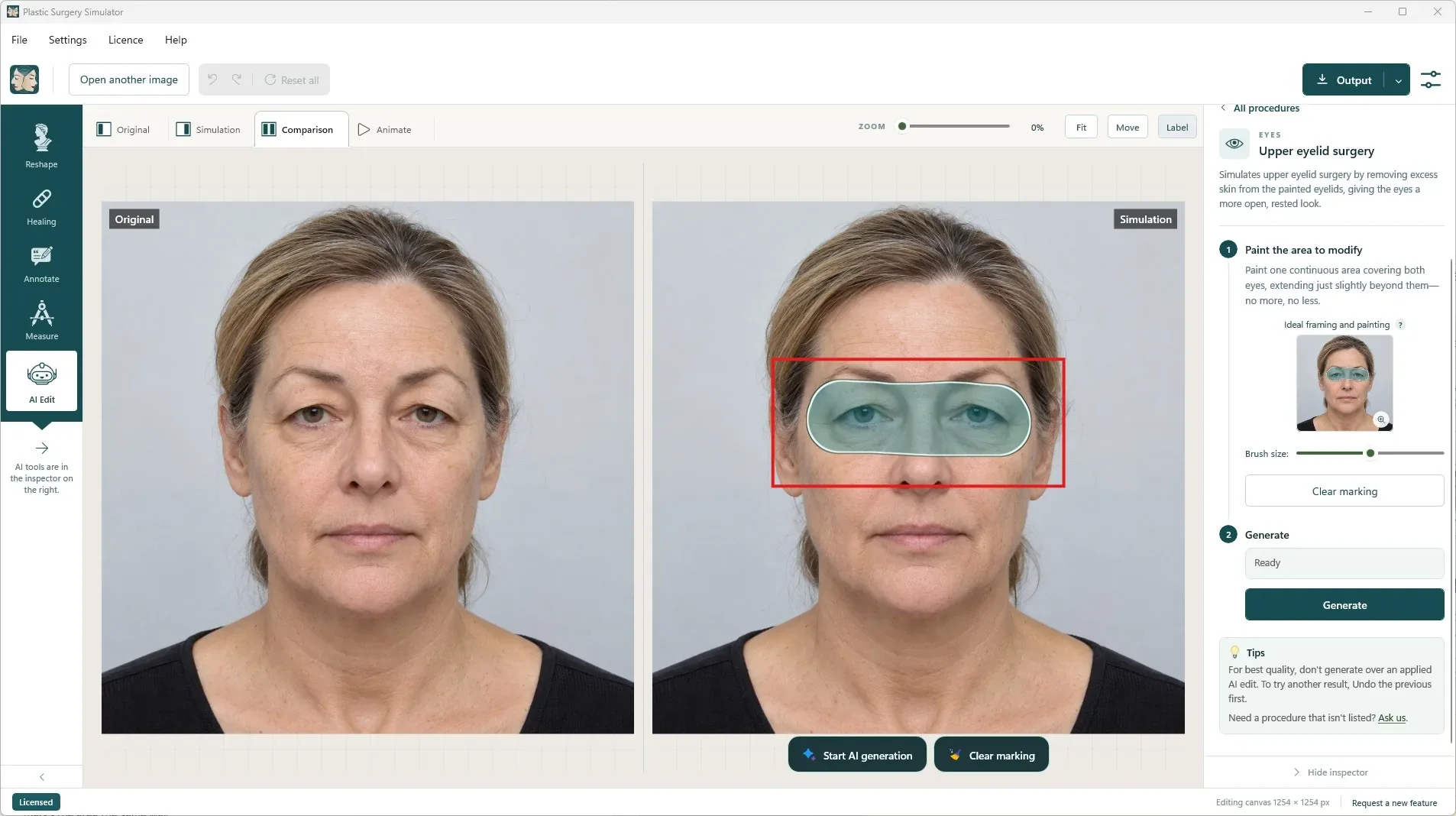Toggle the Move mode button
Viewport: 1456px width, 816px height.
(1128, 127)
